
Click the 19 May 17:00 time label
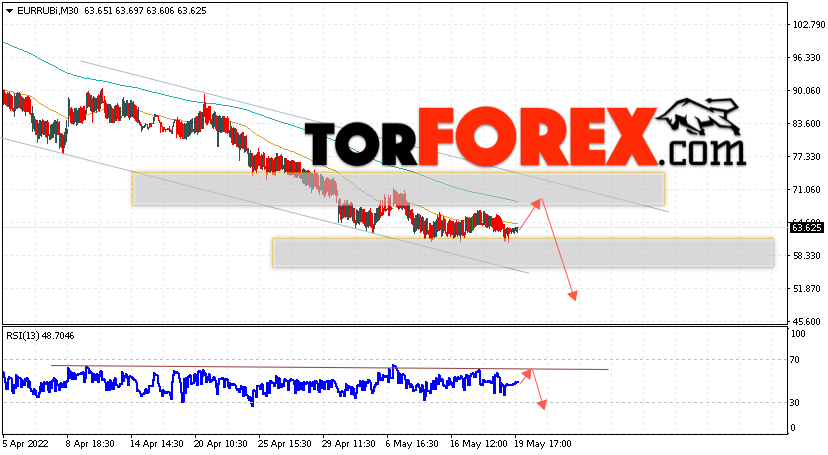click(543, 444)
